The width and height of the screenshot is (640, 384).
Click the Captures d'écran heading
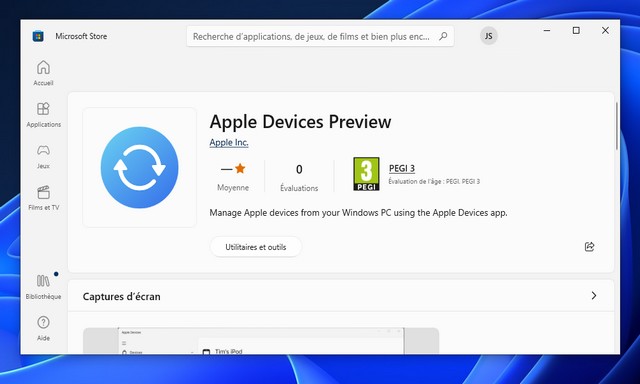pos(122,297)
